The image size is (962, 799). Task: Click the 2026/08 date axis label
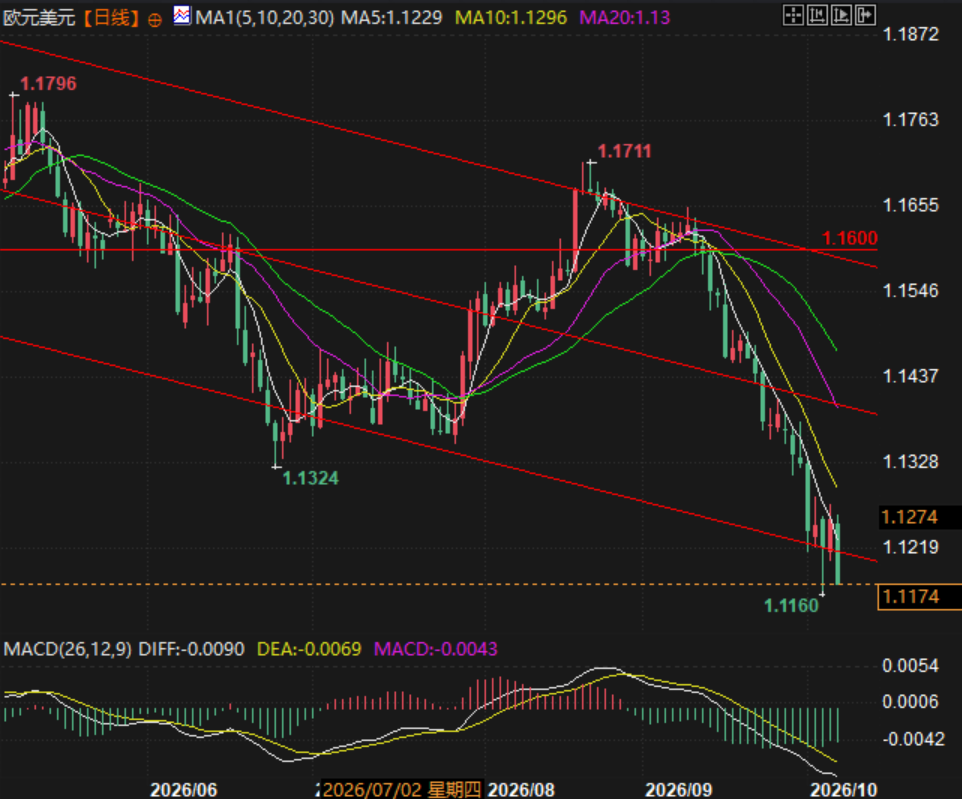(521, 789)
